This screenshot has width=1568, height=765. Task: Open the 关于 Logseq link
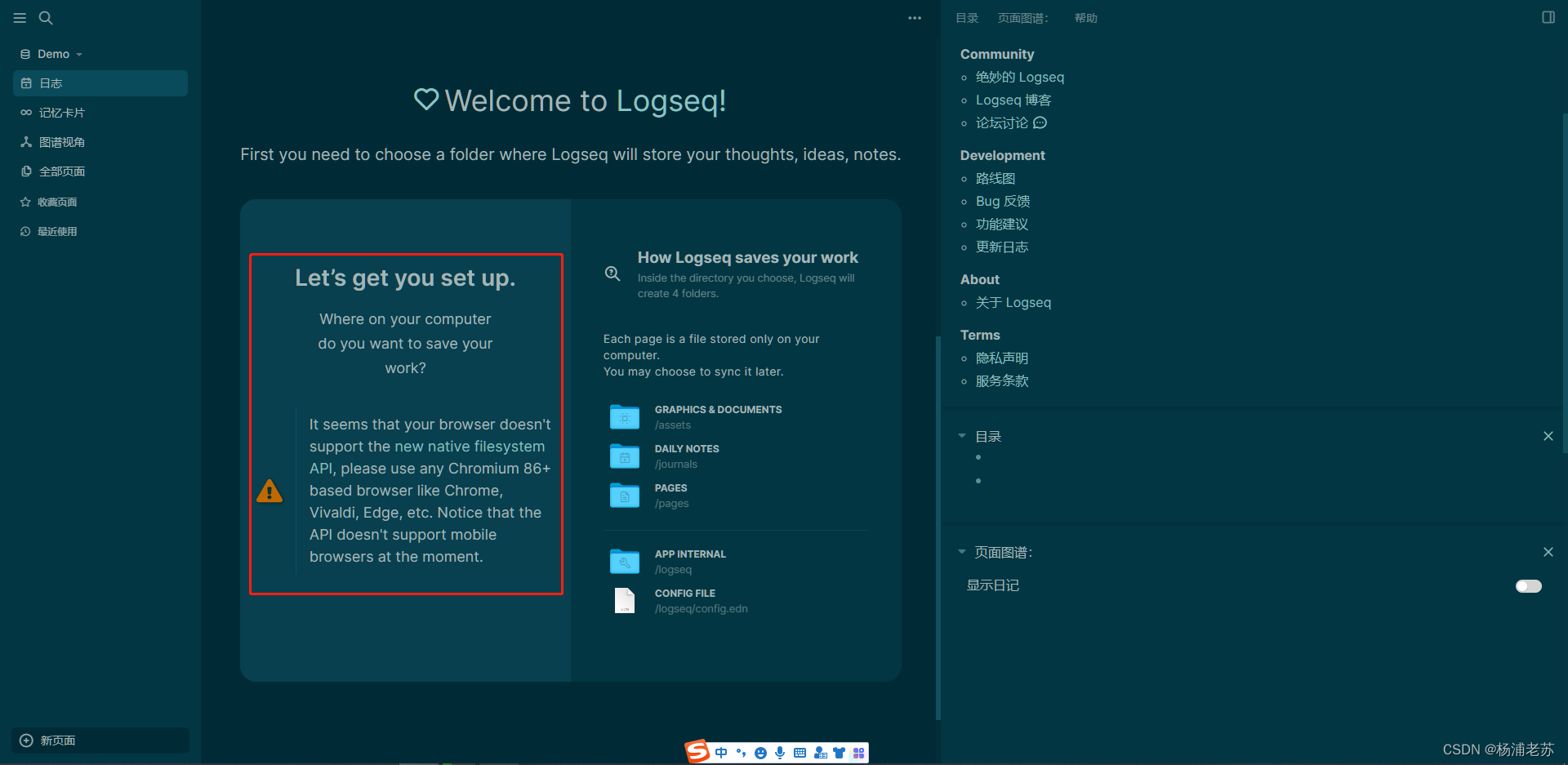1013,302
